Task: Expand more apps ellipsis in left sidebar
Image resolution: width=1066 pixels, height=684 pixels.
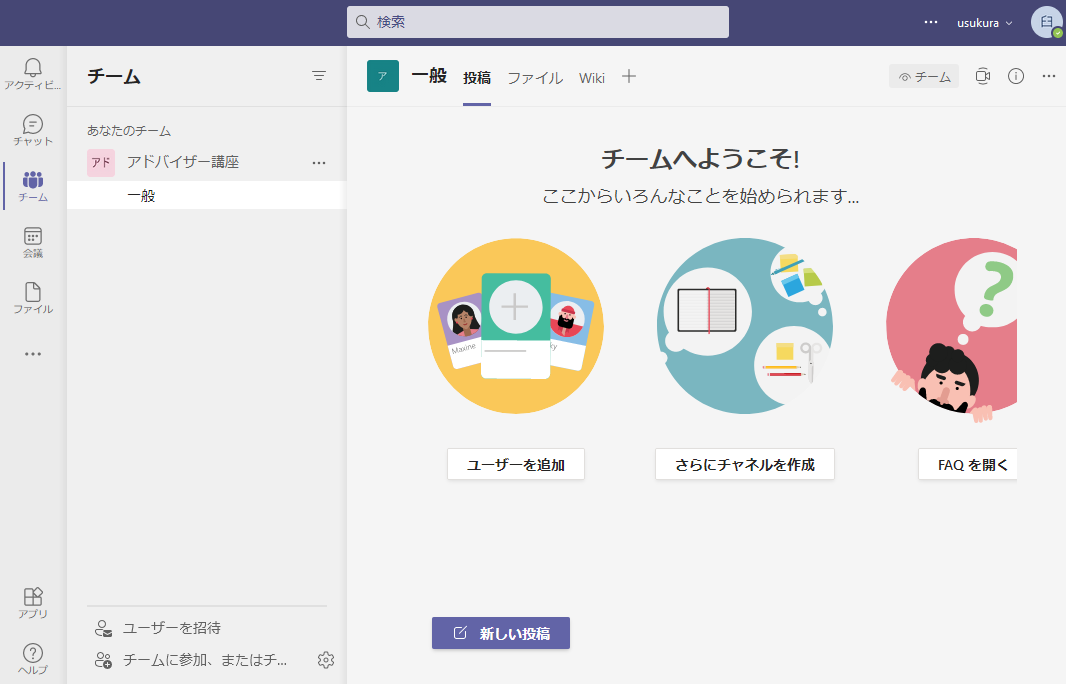Action: pyautogui.click(x=33, y=354)
